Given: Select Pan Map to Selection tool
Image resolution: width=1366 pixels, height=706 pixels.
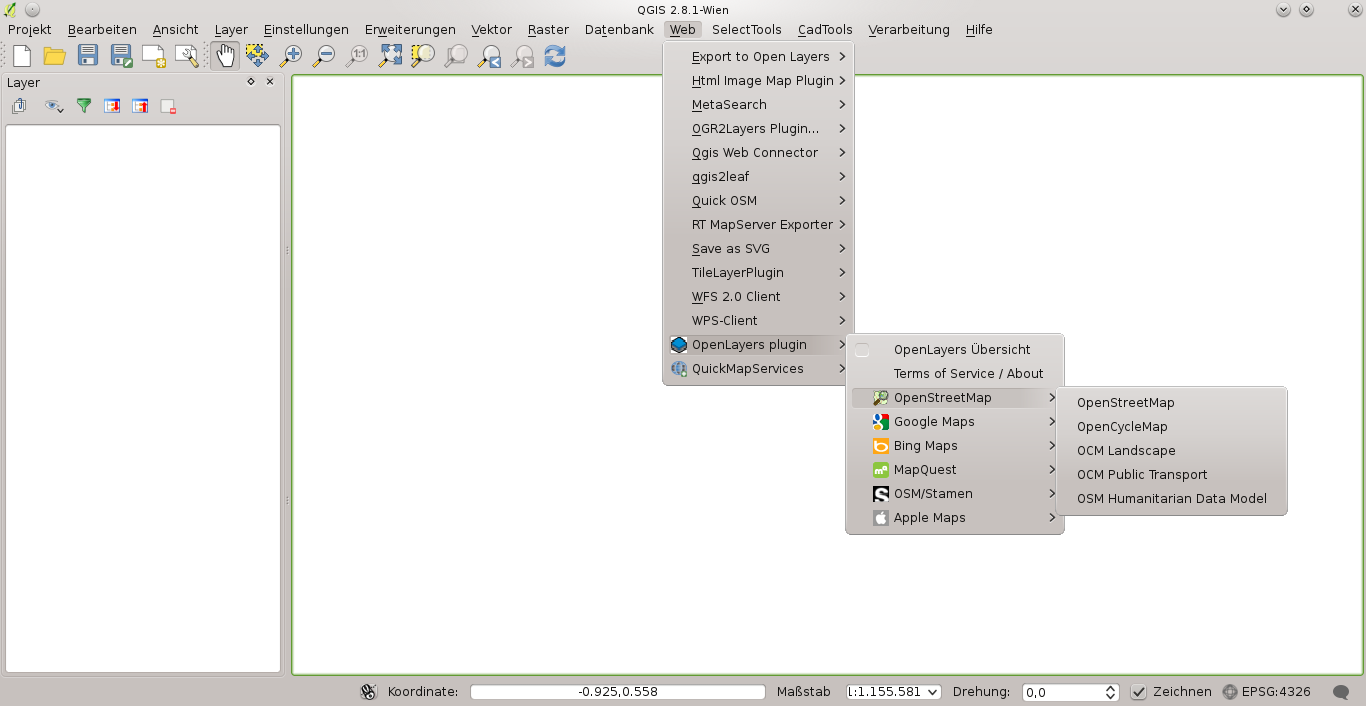Looking at the screenshot, I should (257, 56).
